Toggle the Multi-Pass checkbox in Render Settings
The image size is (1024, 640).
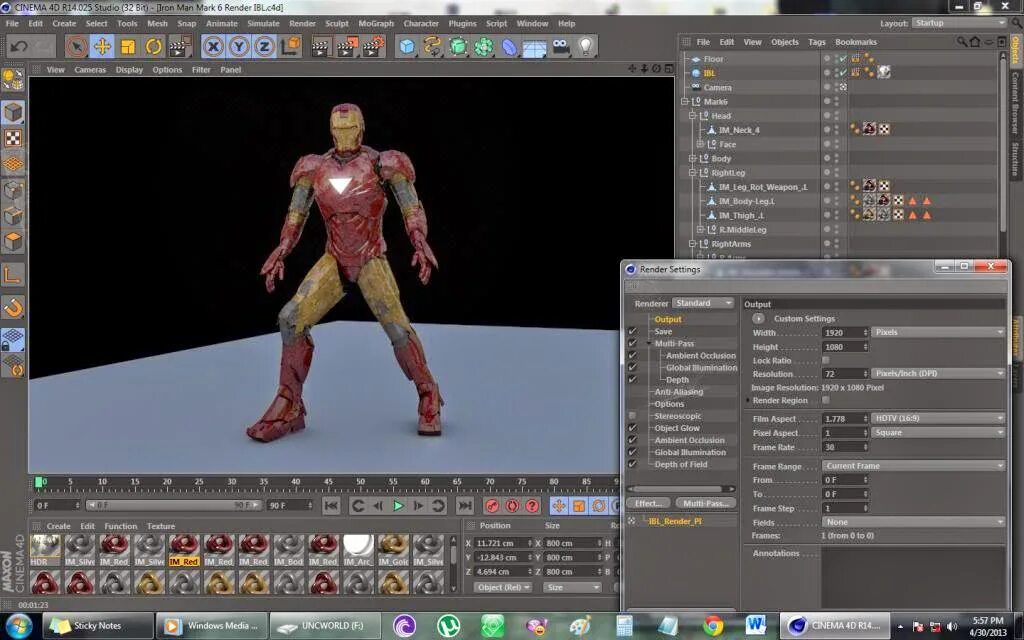coord(632,343)
